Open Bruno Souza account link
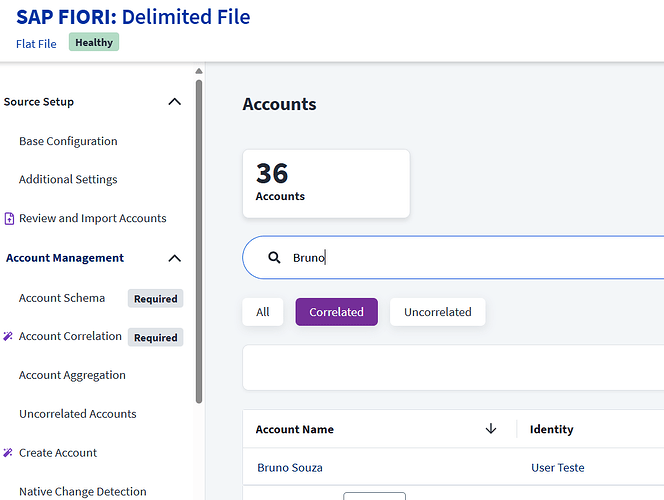 pyautogui.click(x=290, y=468)
